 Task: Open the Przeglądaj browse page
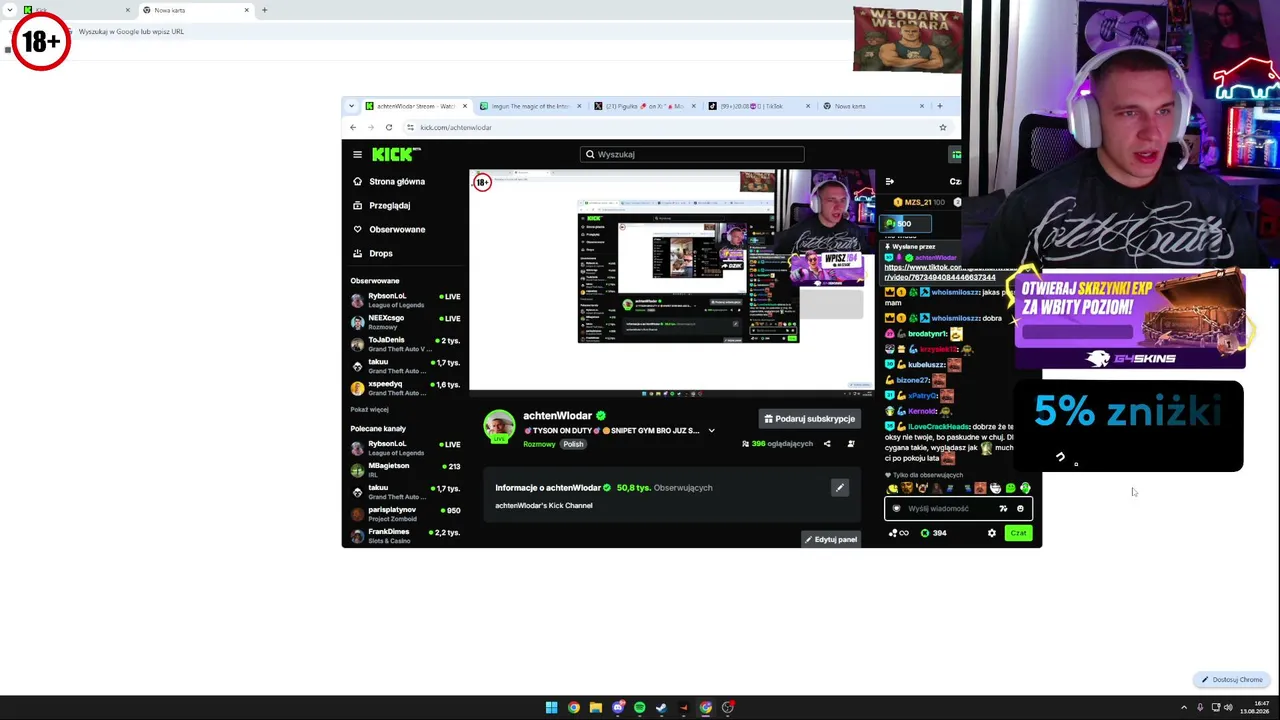pyautogui.click(x=381, y=206)
